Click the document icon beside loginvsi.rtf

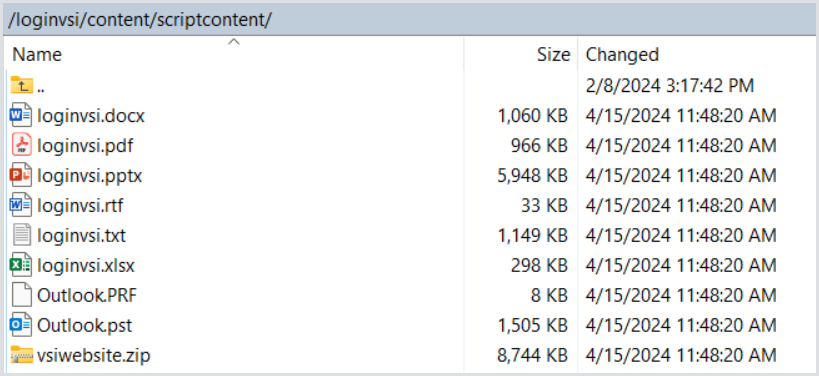pyautogui.click(x=21, y=205)
